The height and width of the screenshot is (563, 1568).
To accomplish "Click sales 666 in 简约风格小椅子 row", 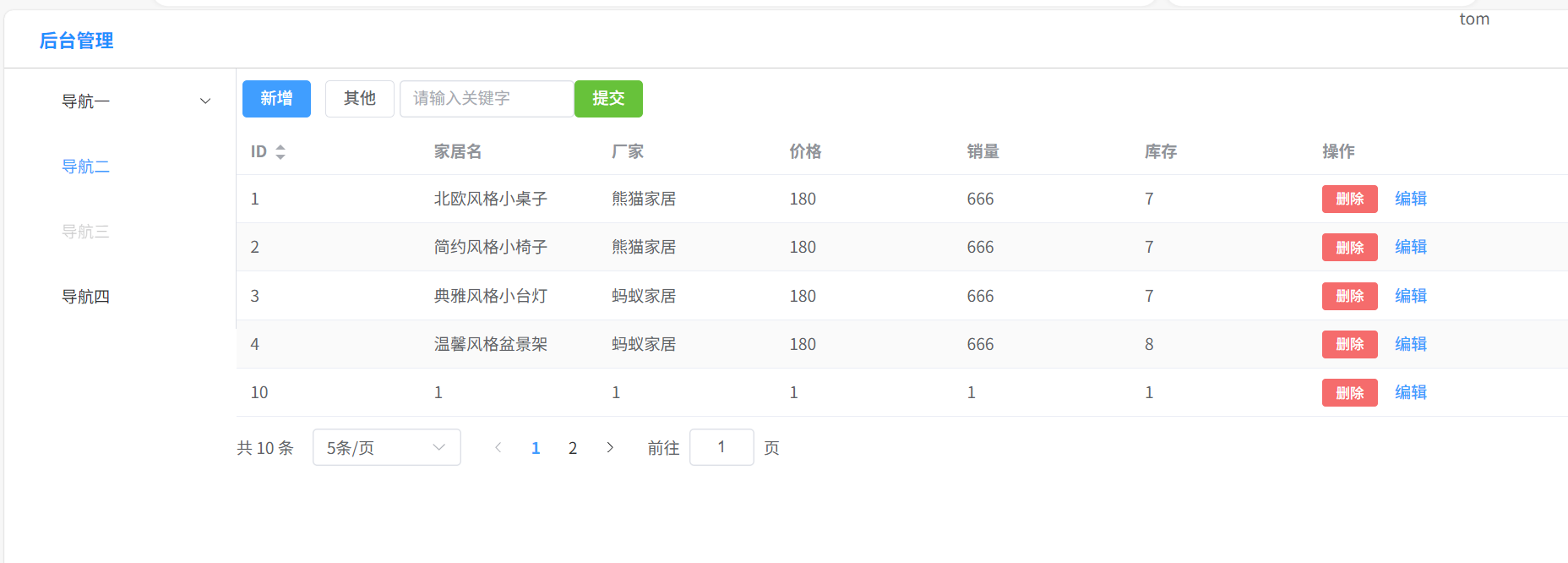I will [x=980, y=248].
